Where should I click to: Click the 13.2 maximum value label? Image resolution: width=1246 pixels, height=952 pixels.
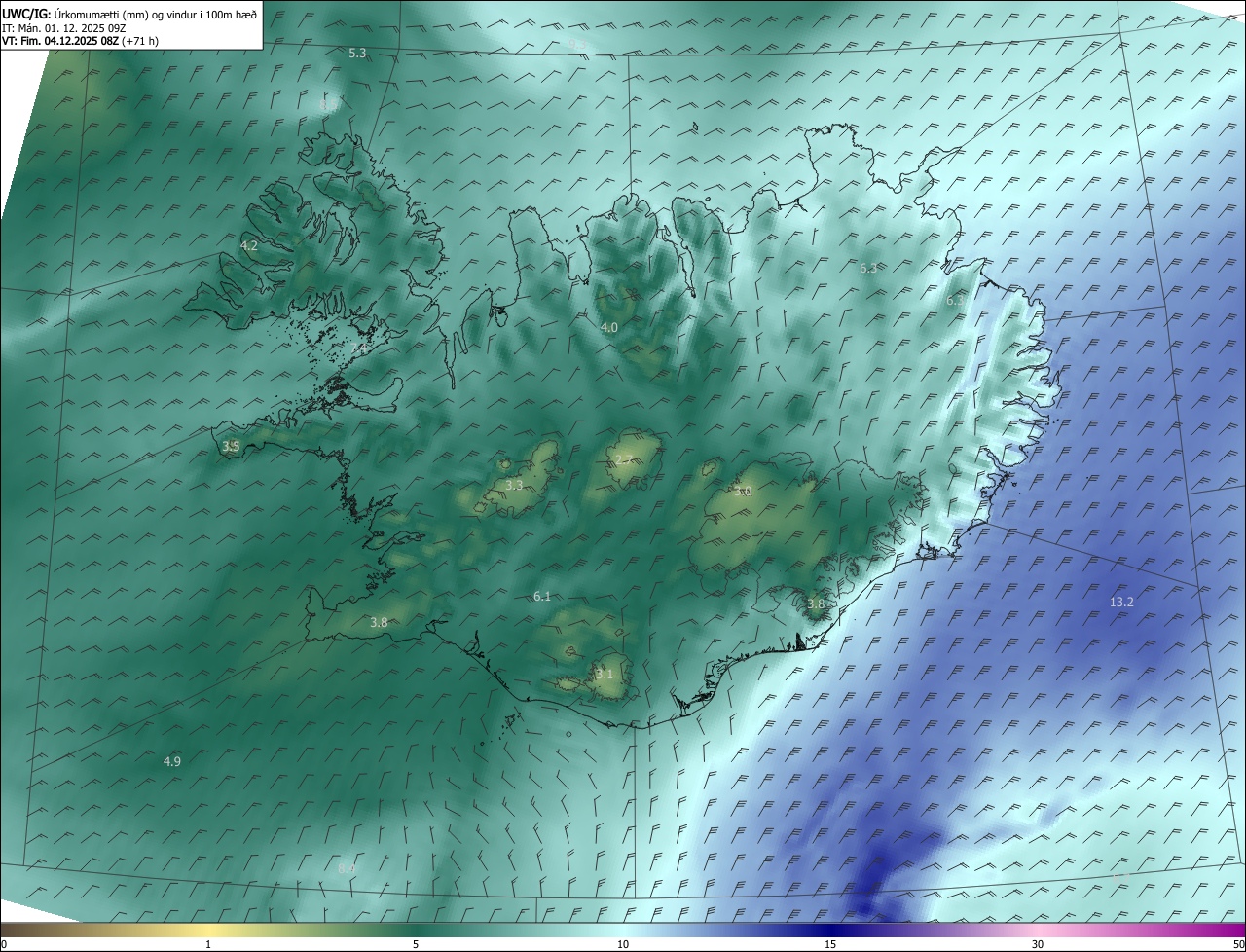click(1121, 603)
